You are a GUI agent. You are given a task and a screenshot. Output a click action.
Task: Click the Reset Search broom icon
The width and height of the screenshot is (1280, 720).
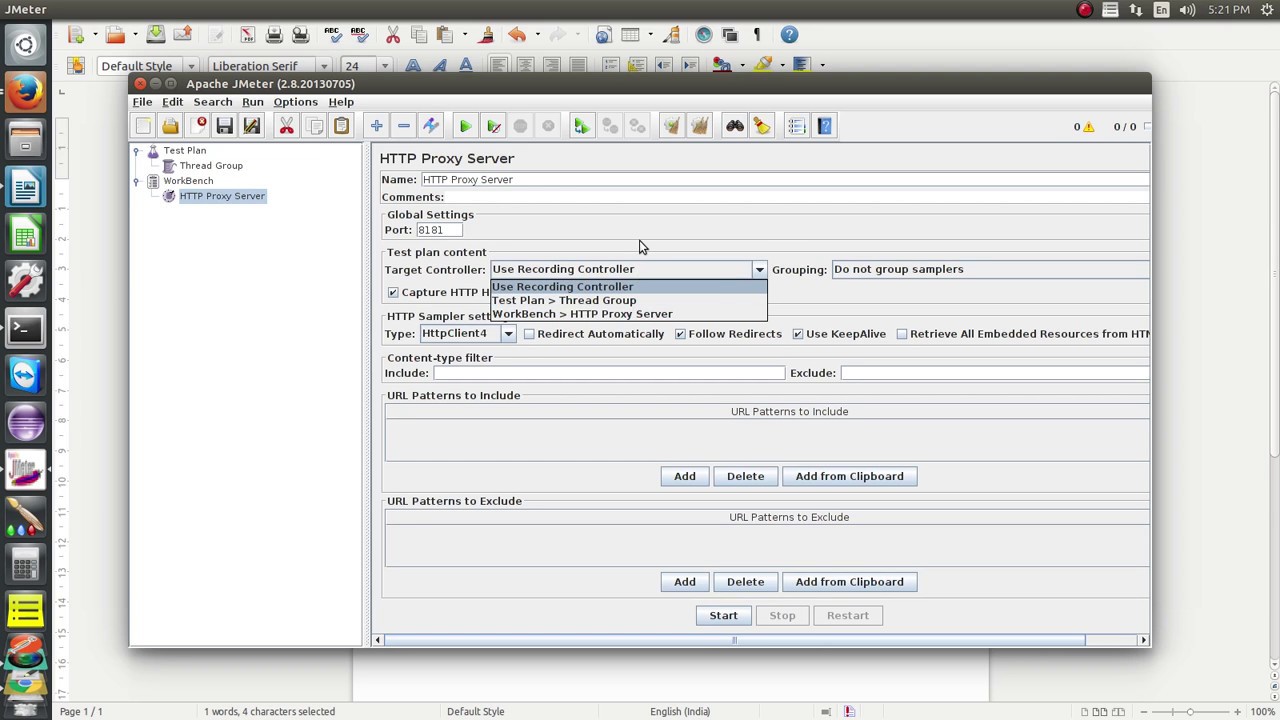point(762,126)
